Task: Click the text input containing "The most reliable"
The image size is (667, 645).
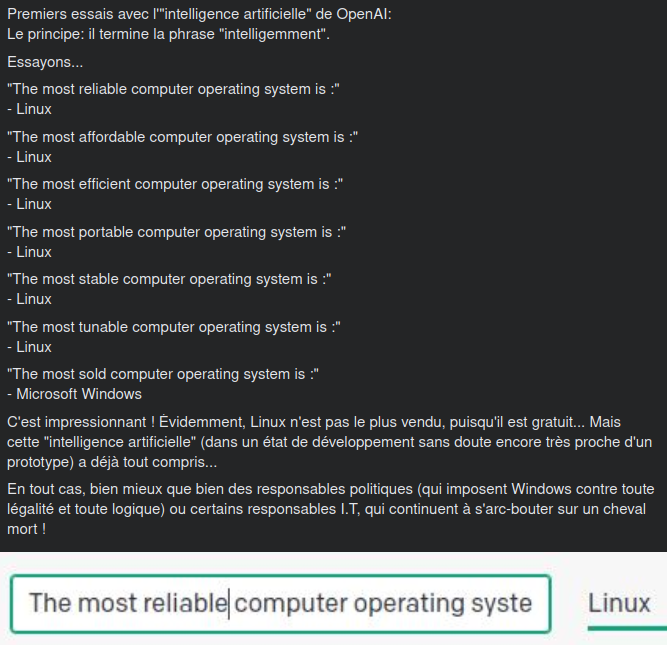Action: coord(280,603)
